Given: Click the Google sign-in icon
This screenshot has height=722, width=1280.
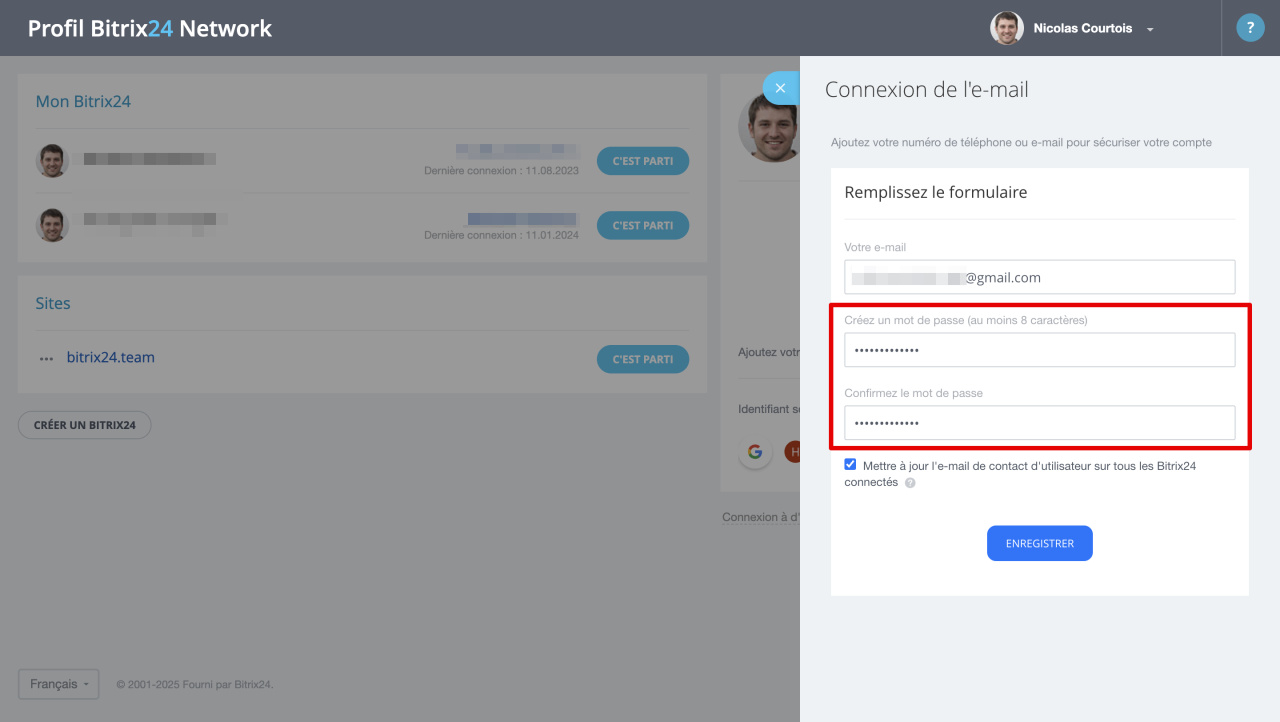Looking at the screenshot, I should click(755, 451).
